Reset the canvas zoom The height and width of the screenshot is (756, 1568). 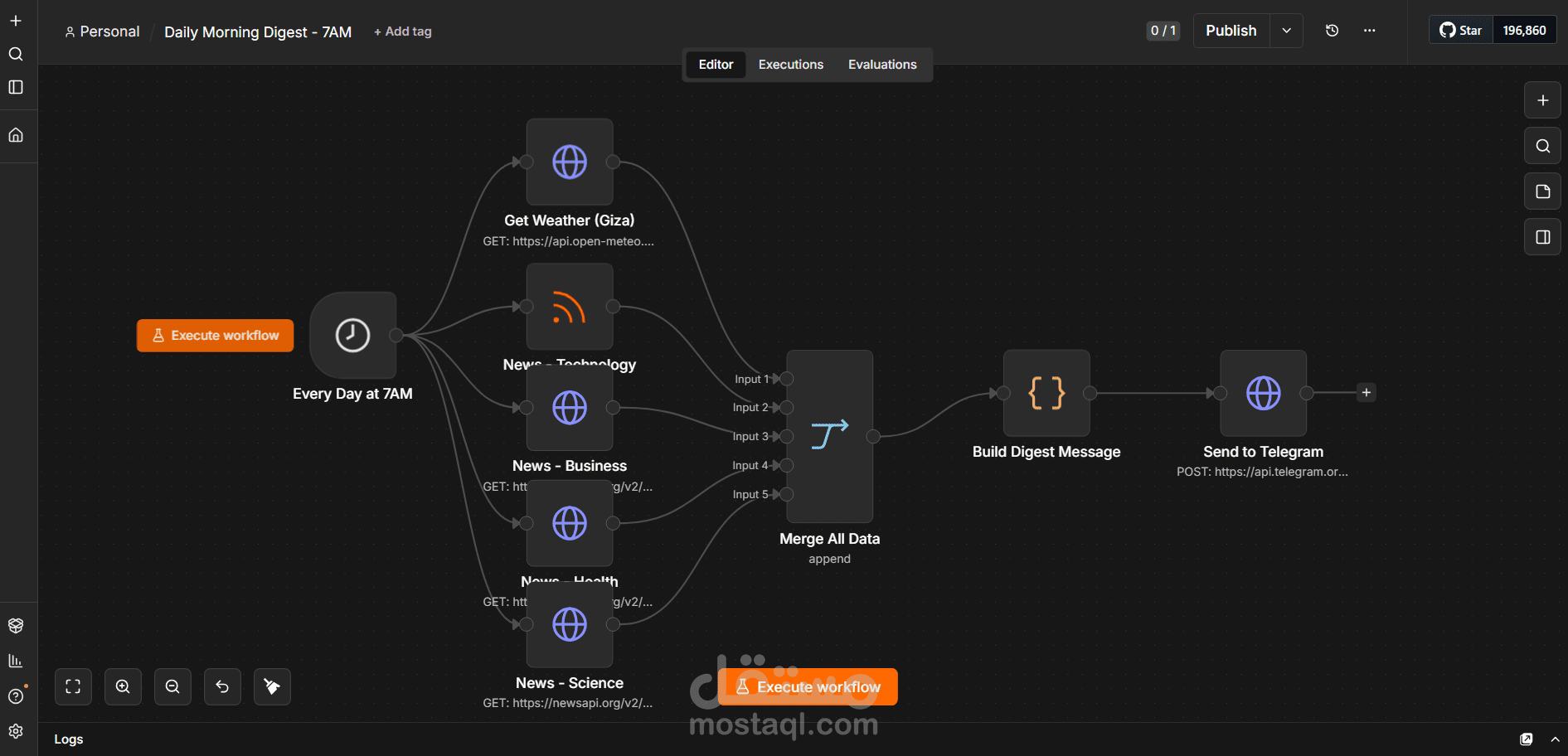coord(222,686)
